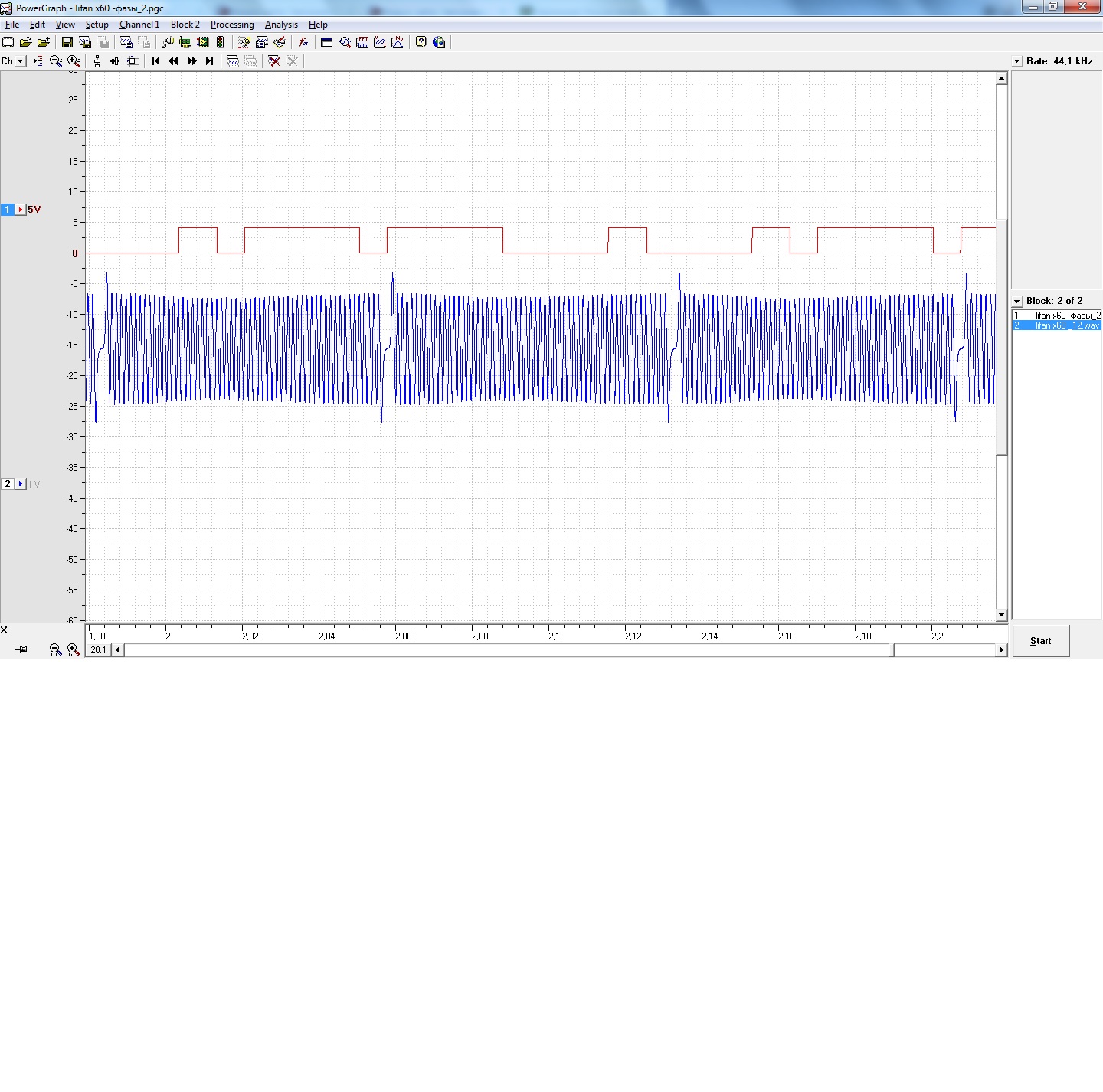Click the traffic light icon in toolbar

(x=221, y=43)
